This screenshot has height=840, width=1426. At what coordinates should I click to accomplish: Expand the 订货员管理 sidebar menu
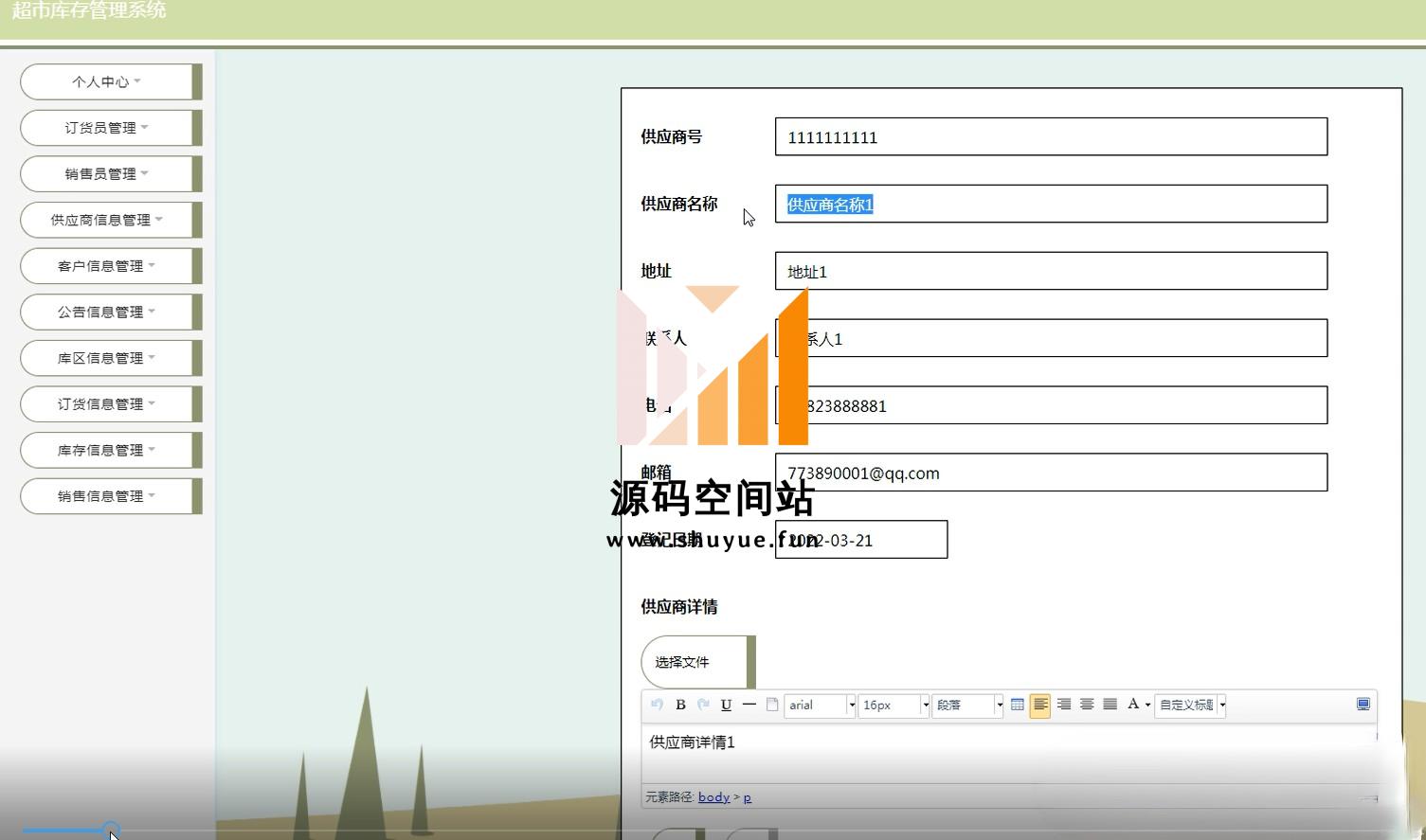point(111,128)
